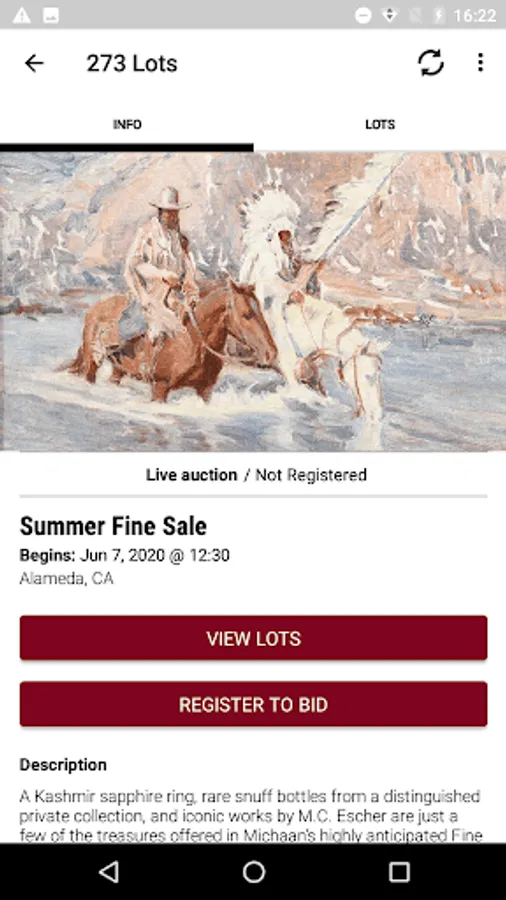506x900 pixels.
Task: Tap the back arrow icon
Action: pos(34,63)
